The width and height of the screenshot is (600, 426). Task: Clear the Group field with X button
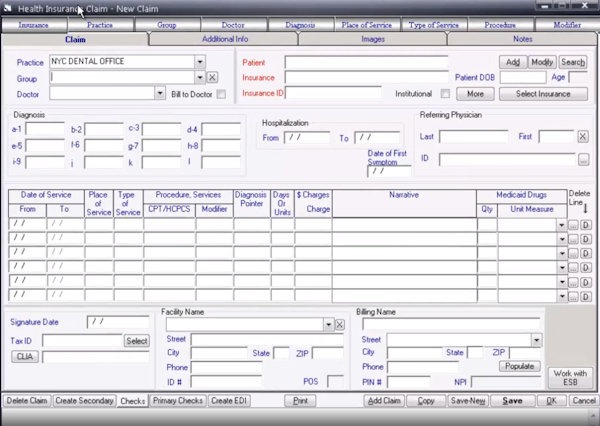coord(212,77)
